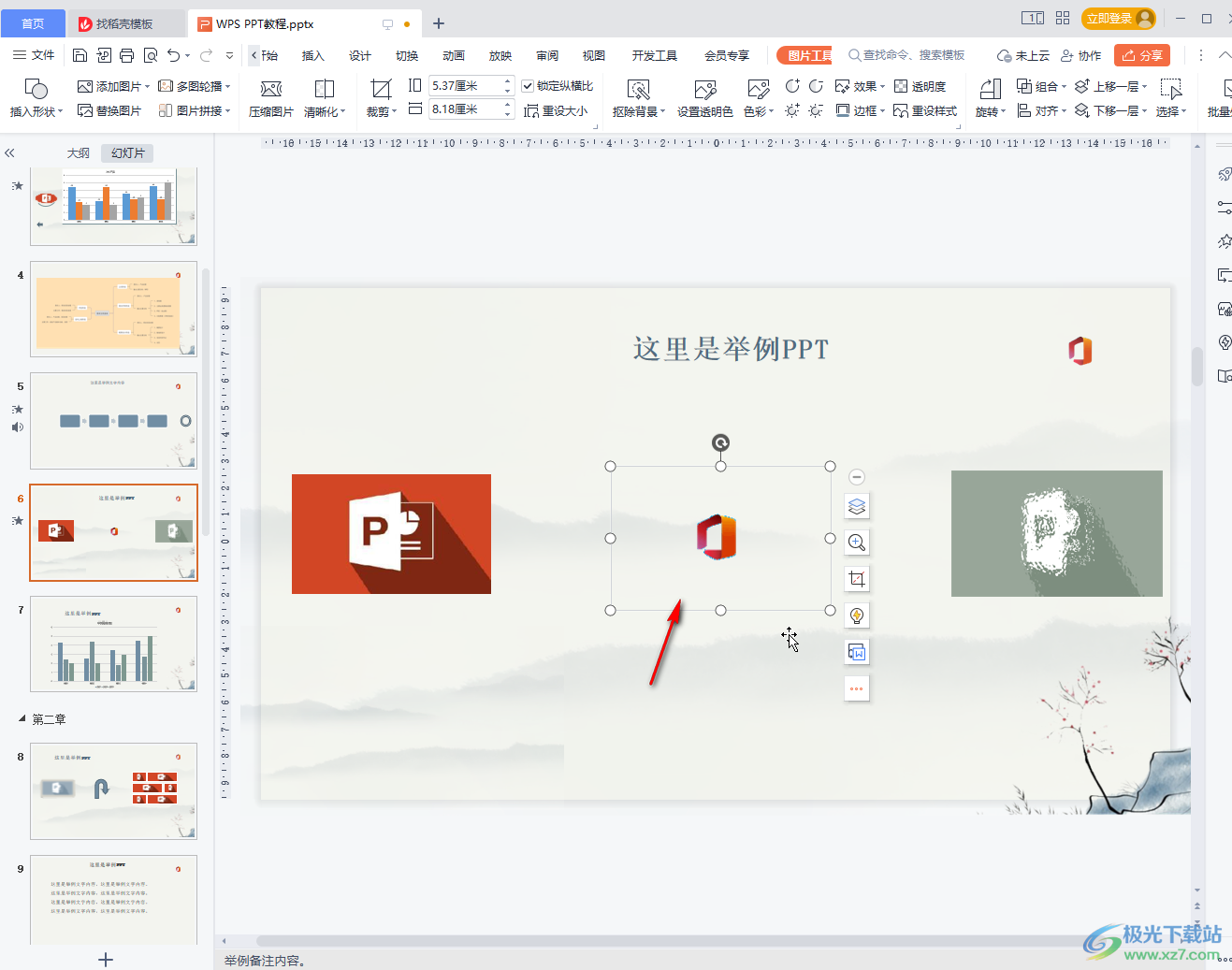Click the Compress Picture (压缩图片) icon
This screenshot has height=970, width=1232.
270,90
